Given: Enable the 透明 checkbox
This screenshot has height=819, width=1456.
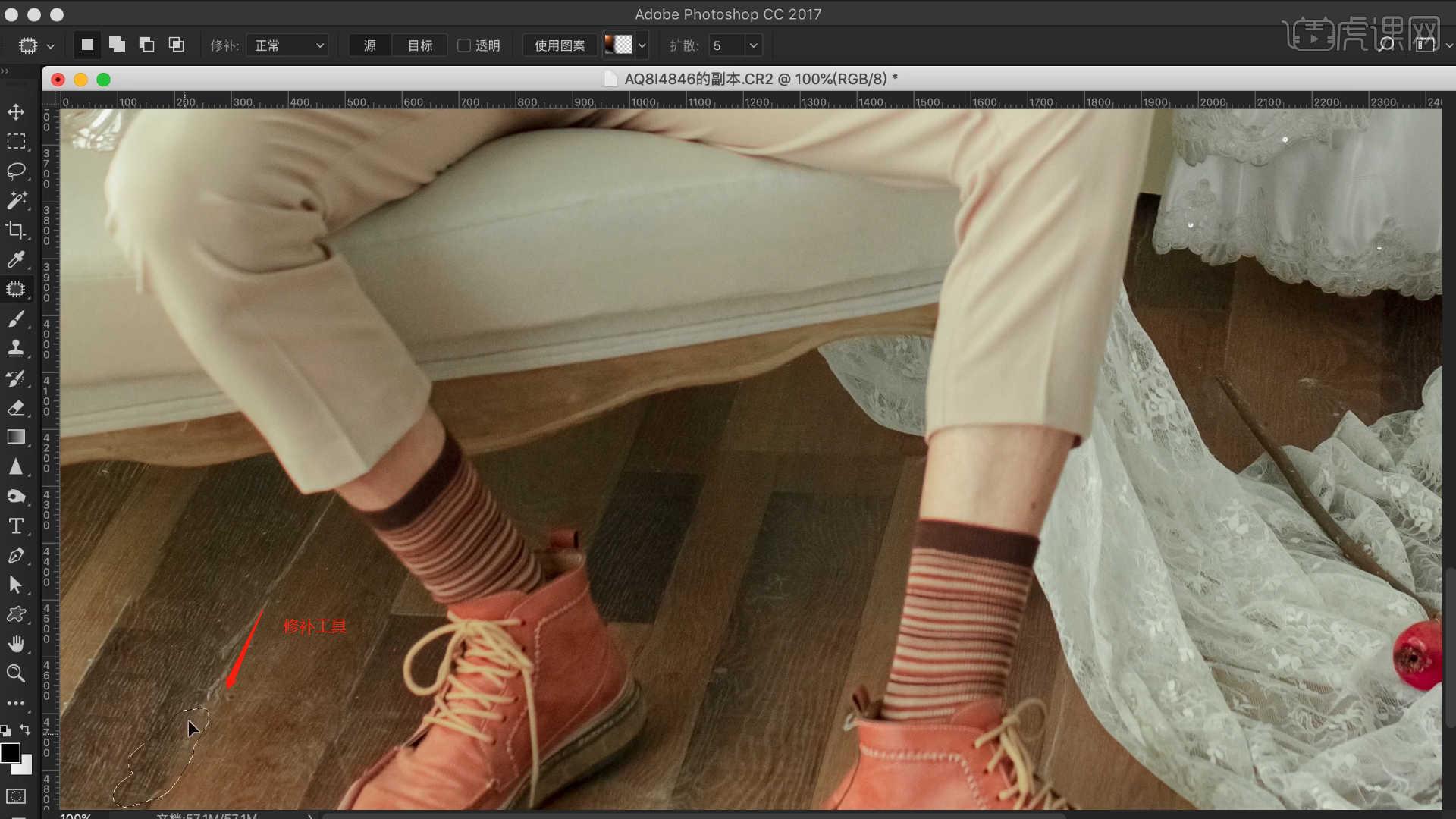Looking at the screenshot, I should [464, 45].
